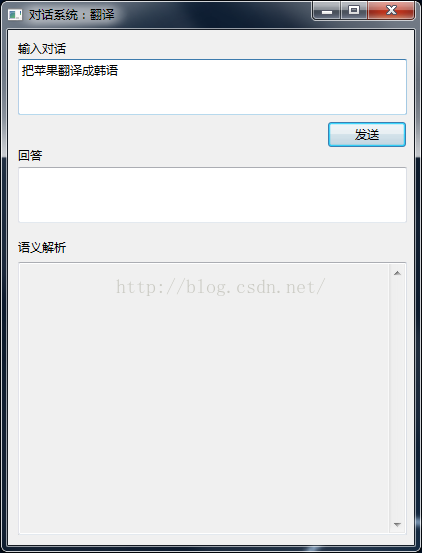Screen dimensions: 422x553
Task: Maximize the 对话系统 window
Action: 354,11
